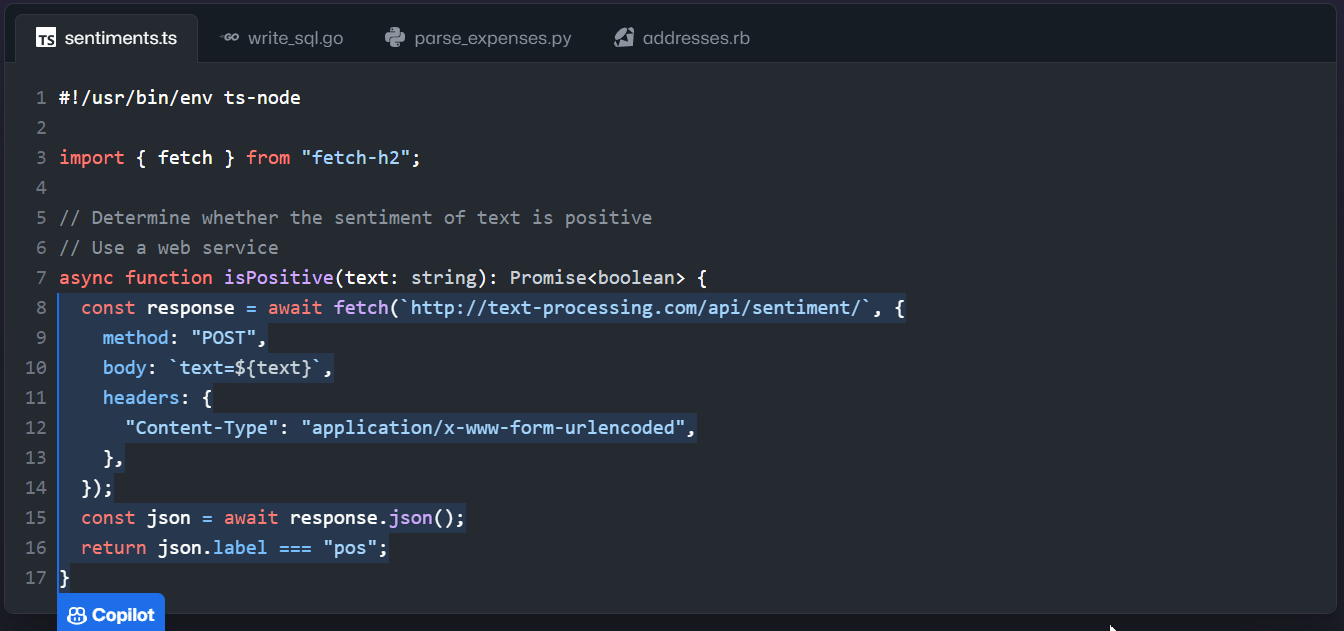Click 'response.json()' call on line 15

click(372, 518)
